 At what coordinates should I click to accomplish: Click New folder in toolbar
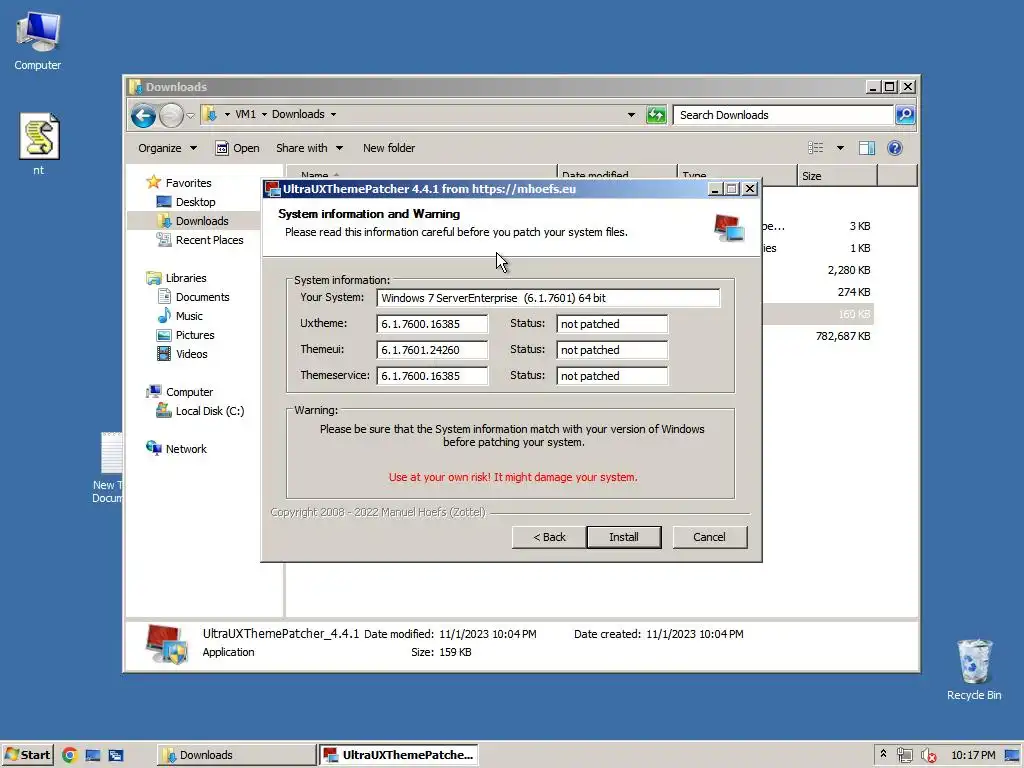[389, 148]
